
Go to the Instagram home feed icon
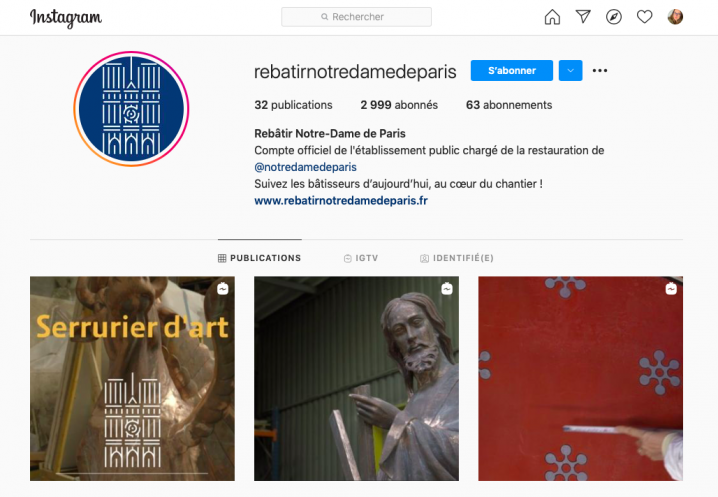click(552, 17)
